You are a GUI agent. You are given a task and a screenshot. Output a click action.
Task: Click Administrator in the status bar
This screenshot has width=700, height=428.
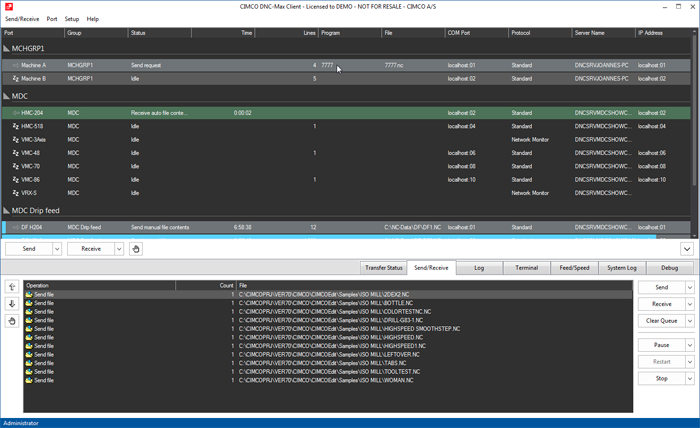coord(21,423)
